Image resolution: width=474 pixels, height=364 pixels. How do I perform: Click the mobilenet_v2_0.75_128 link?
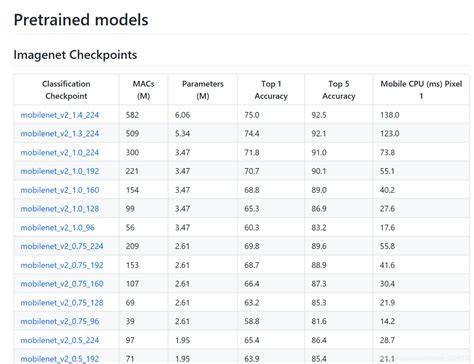(62, 303)
